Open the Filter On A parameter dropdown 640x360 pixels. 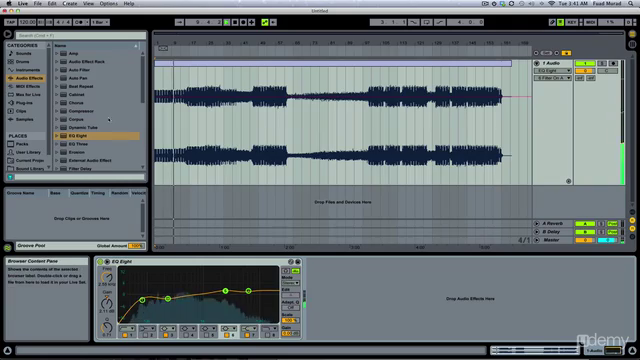tap(553, 78)
